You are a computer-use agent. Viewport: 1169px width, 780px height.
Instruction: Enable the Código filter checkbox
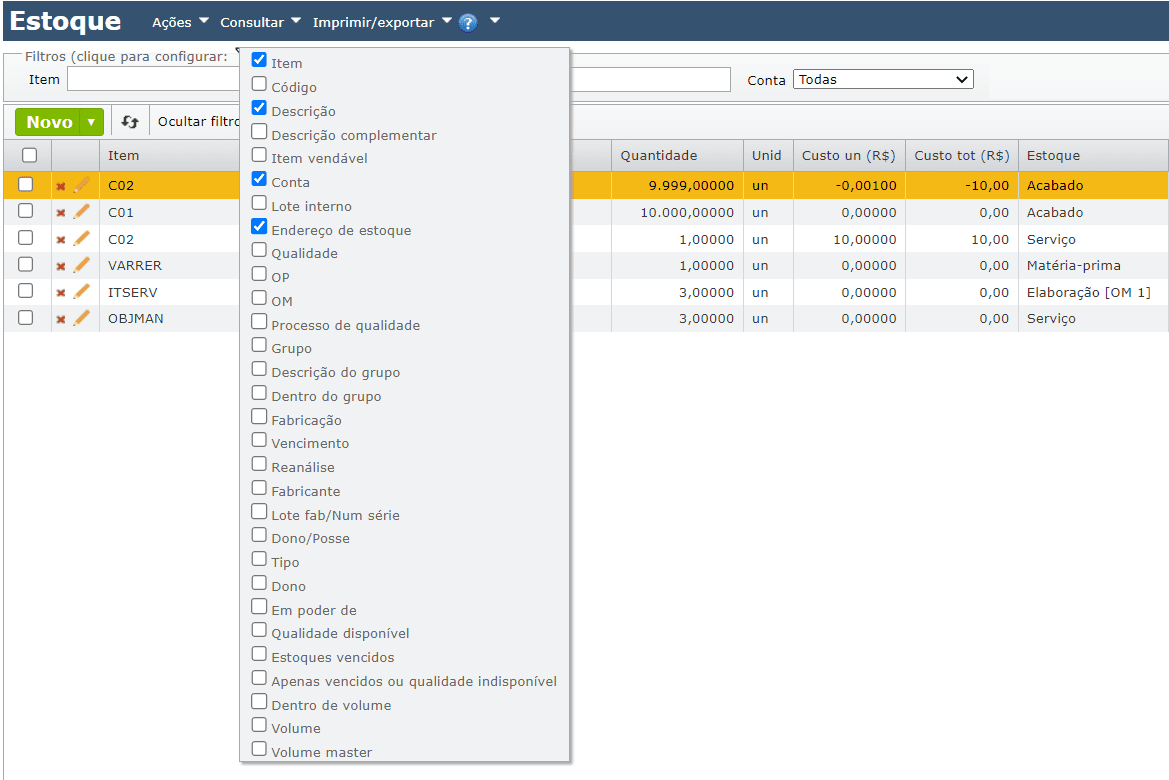tap(259, 84)
